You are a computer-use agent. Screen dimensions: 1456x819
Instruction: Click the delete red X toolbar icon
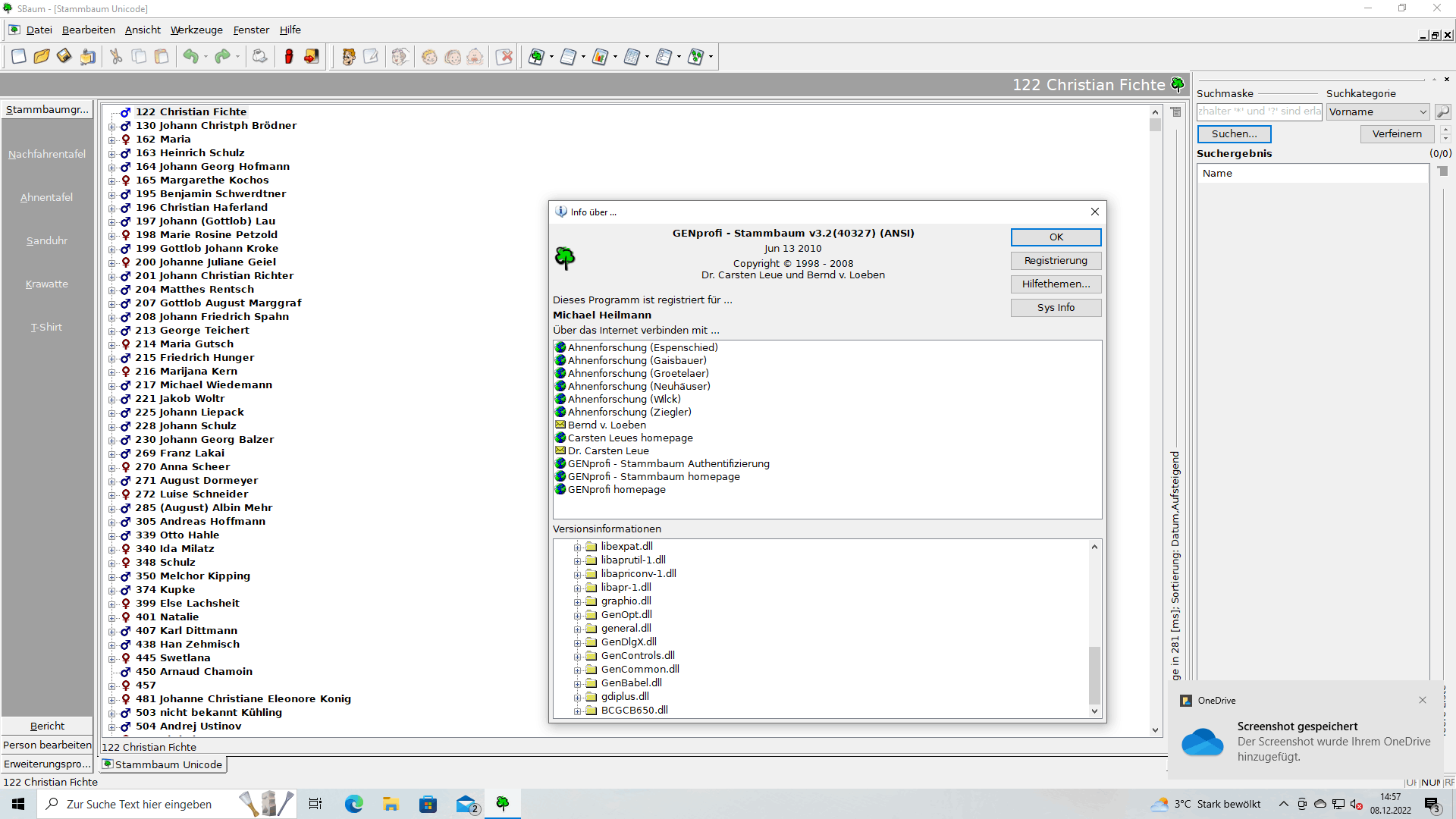pyautogui.click(x=504, y=56)
